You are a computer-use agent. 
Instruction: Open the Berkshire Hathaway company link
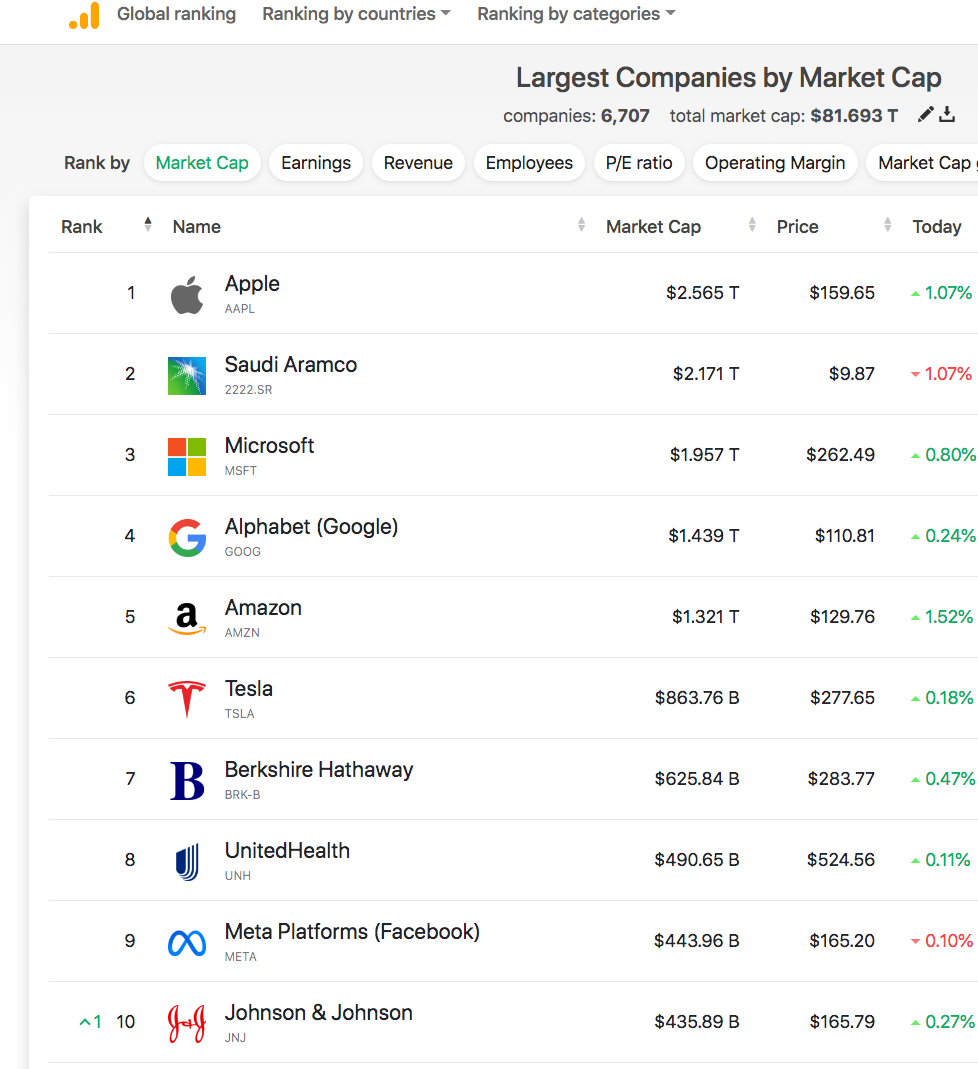pyautogui.click(x=319, y=770)
